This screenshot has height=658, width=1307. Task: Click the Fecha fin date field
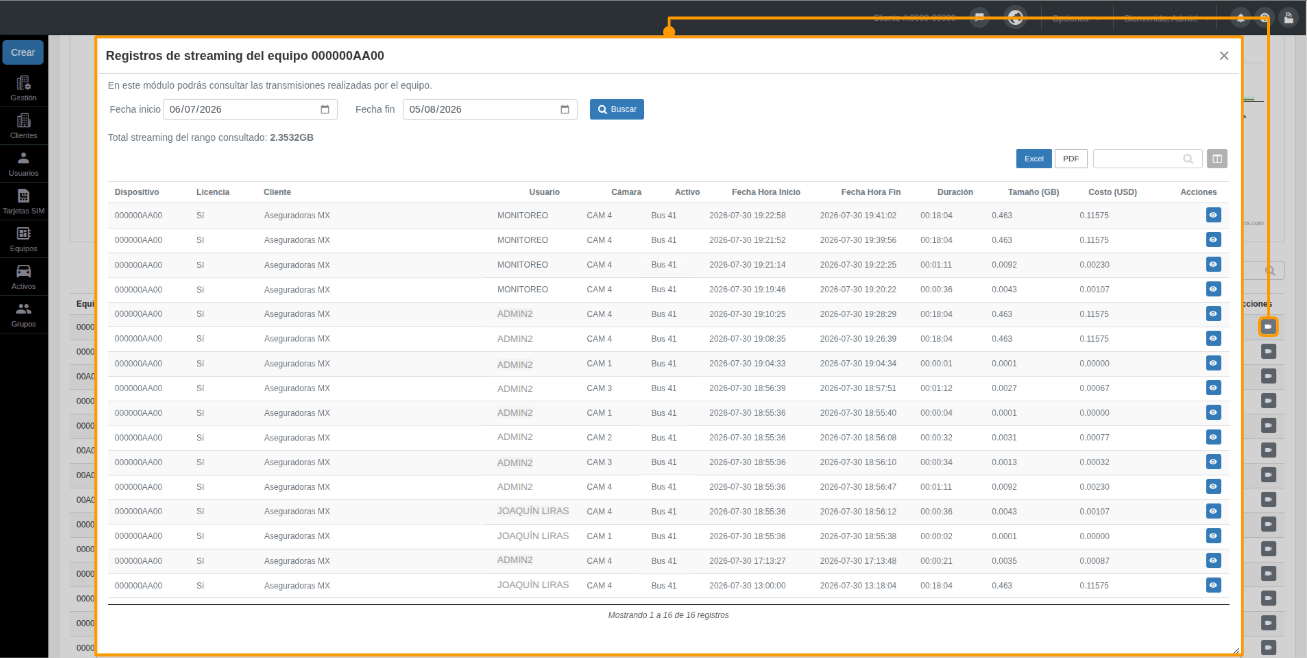point(490,109)
